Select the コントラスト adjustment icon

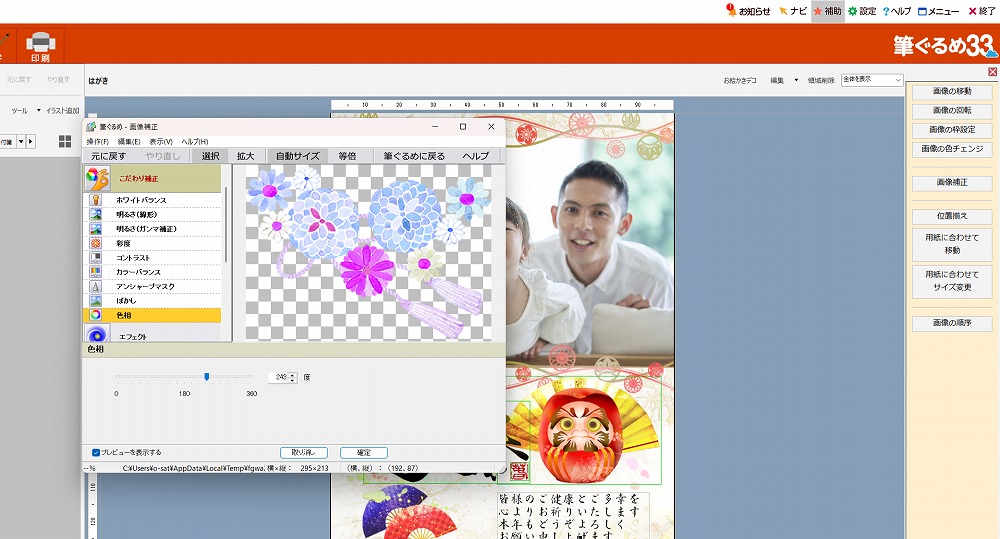pyautogui.click(x=96, y=257)
